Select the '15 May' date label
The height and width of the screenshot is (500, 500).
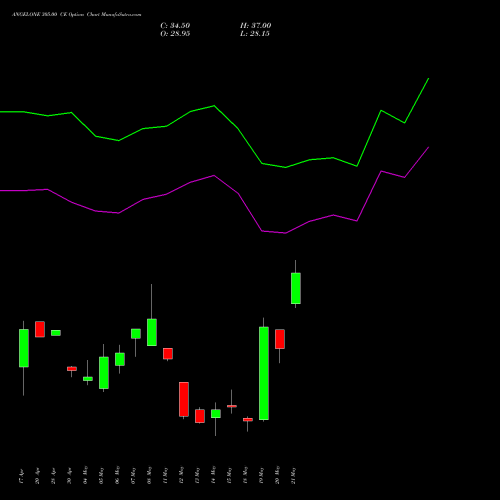[229, 475]
